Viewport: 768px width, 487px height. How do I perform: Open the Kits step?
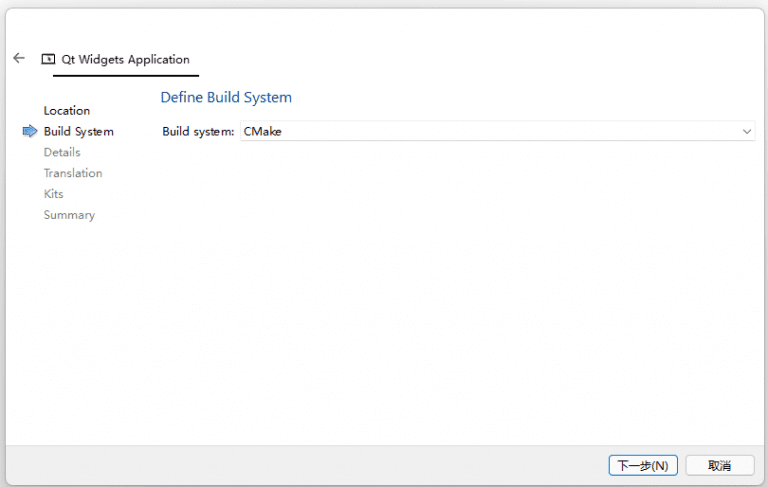(x=53, y=194)
